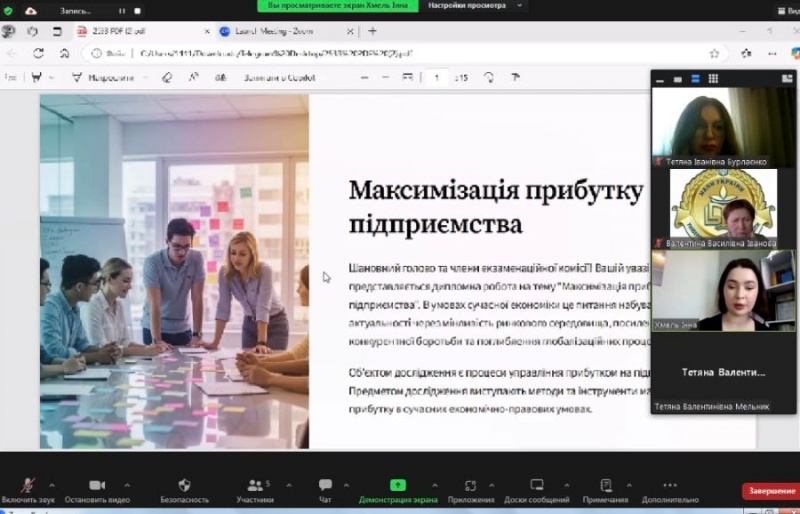This screenshot has height=514, width=800.
Task: Open Приложения apps in Zoom toolbar
Action: 470,491
